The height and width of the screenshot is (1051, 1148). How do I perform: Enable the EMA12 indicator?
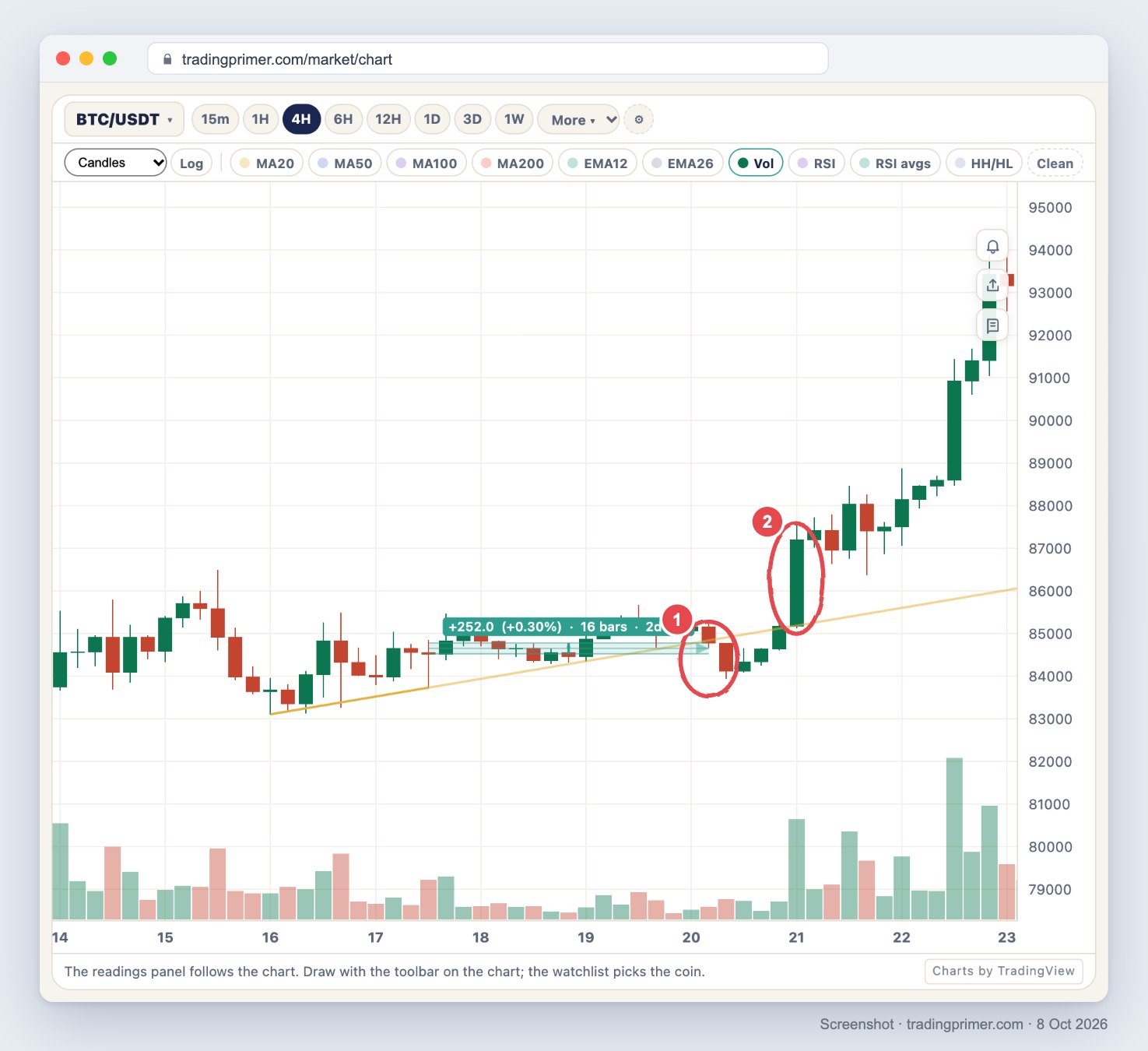(x=598, y=163)
